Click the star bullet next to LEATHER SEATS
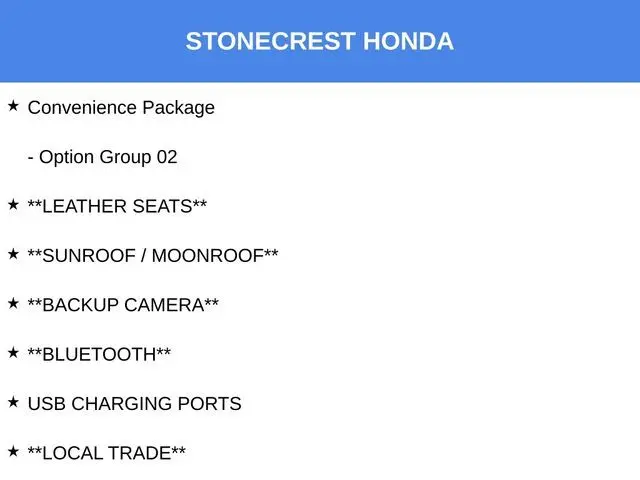This screenshot has height=480, width=640. click(13, 204)
